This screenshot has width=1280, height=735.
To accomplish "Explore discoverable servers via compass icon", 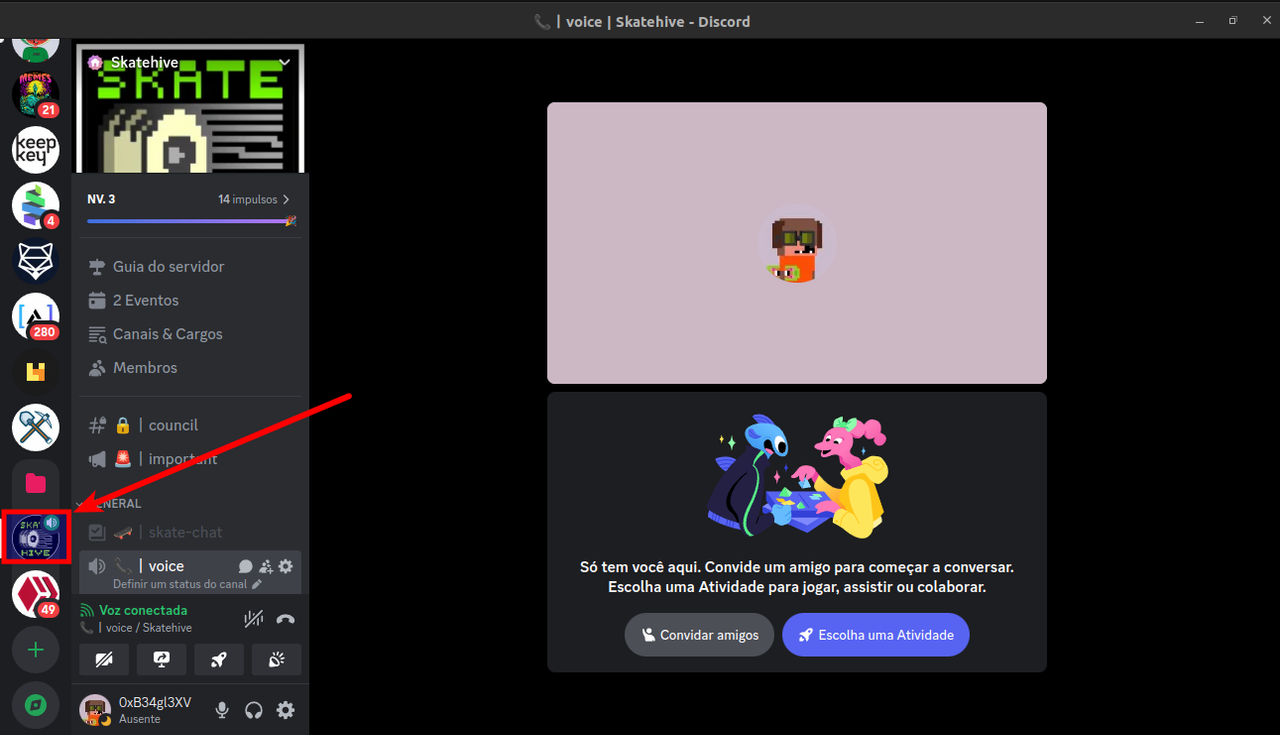I will [x=35, y=705].
